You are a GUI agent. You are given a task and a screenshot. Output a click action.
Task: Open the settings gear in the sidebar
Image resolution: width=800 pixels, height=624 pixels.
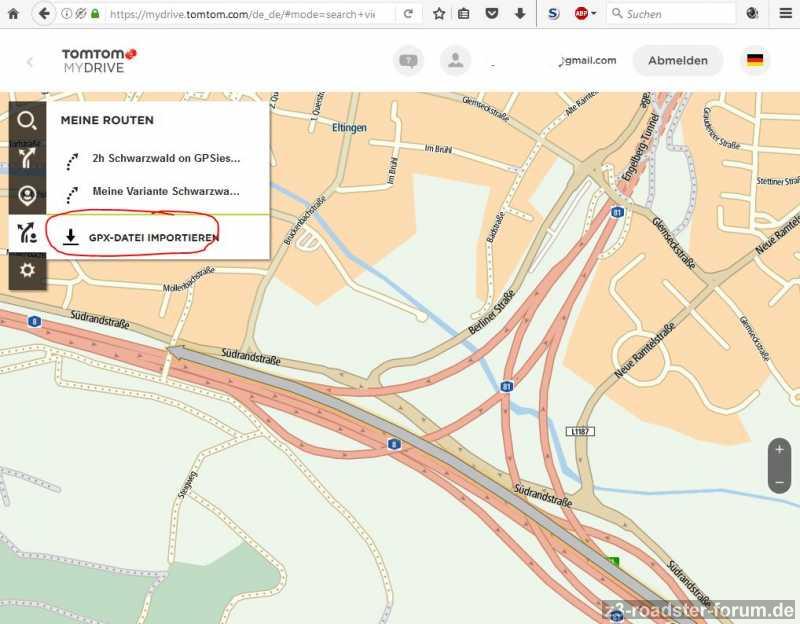pyautogui.click(x=27, y=270)
